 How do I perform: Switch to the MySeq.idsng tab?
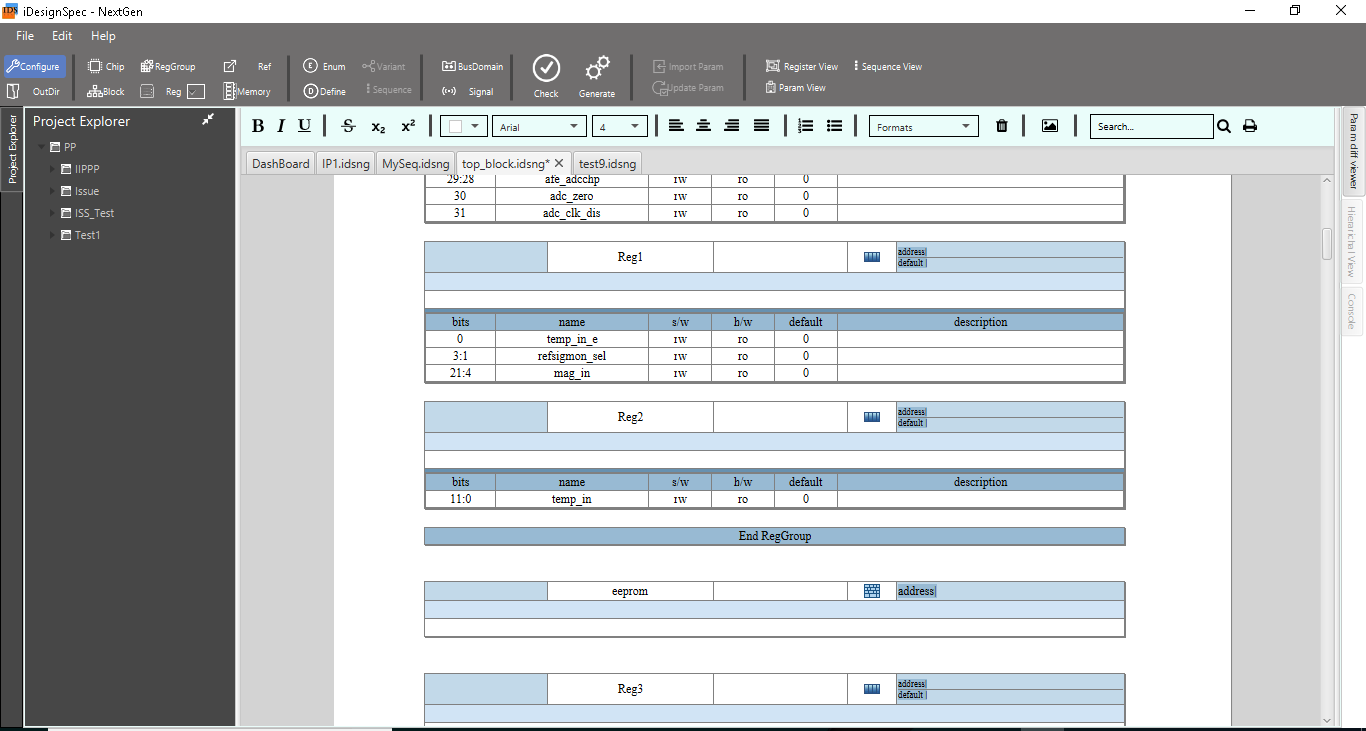coord(415,164)
